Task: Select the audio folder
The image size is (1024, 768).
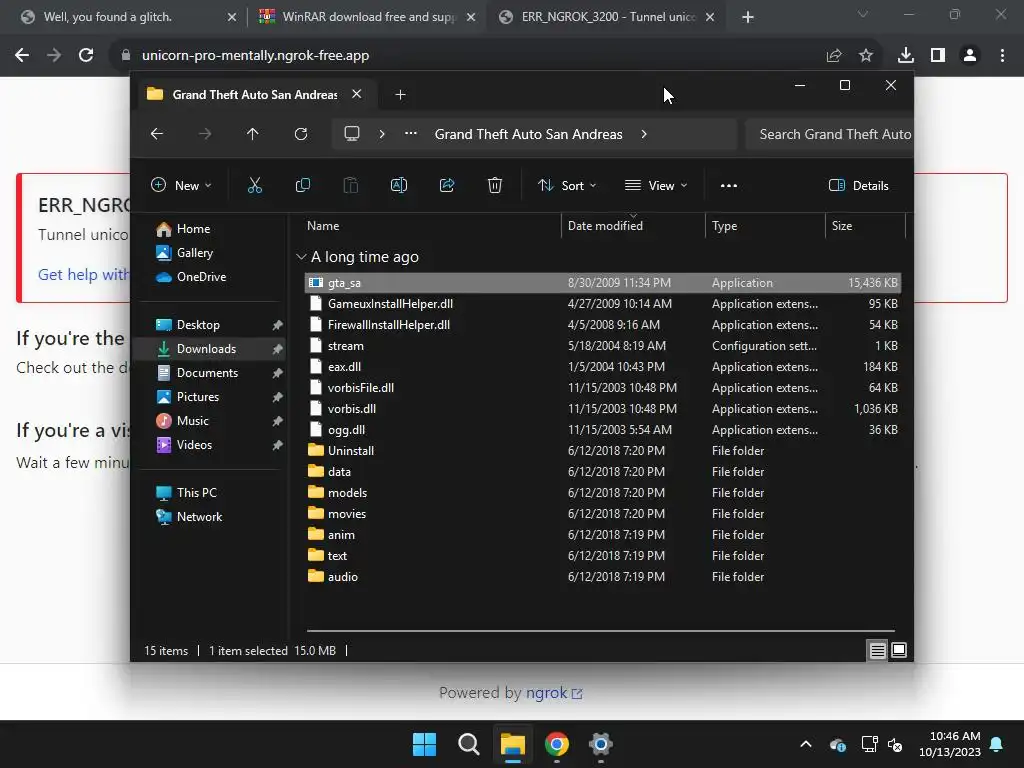Action: pos(603,577)
